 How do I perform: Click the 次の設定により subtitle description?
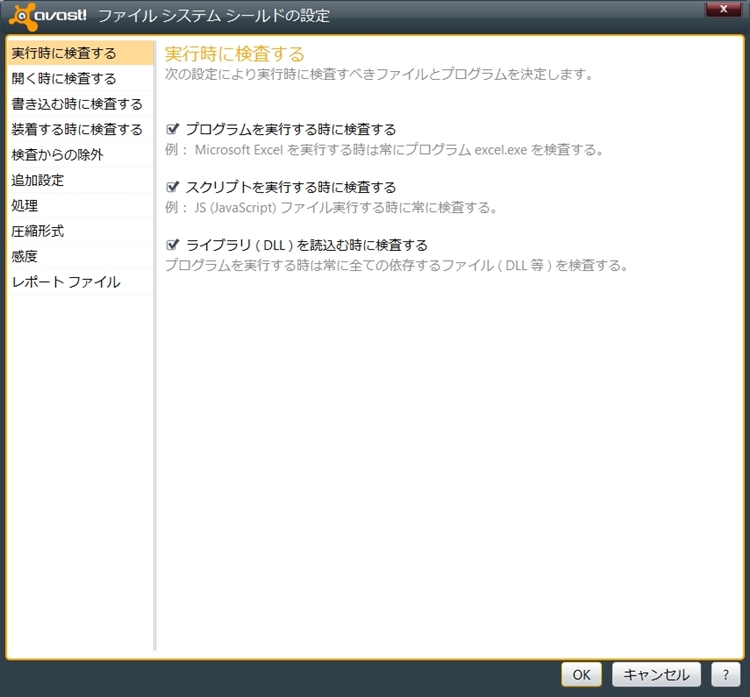coord(379,74)
